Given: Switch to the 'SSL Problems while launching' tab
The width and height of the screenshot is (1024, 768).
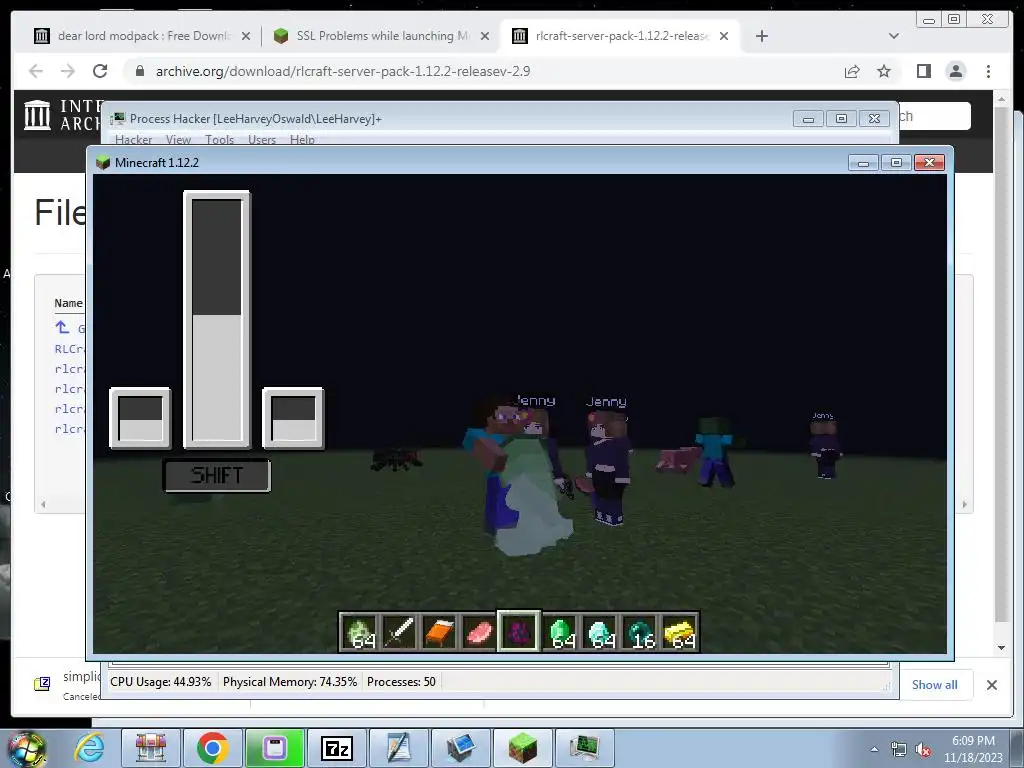Looking at the screenshot, I should [x=381, y=36].
